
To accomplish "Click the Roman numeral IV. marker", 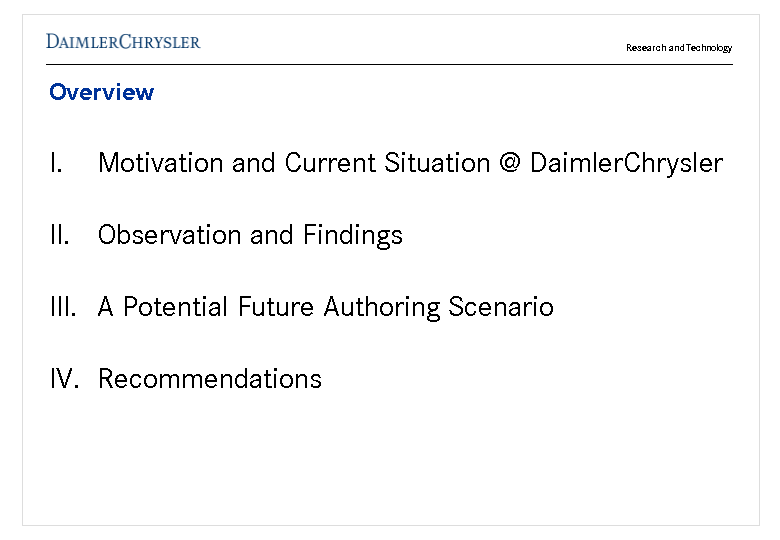I will click(x=63, y=379).
